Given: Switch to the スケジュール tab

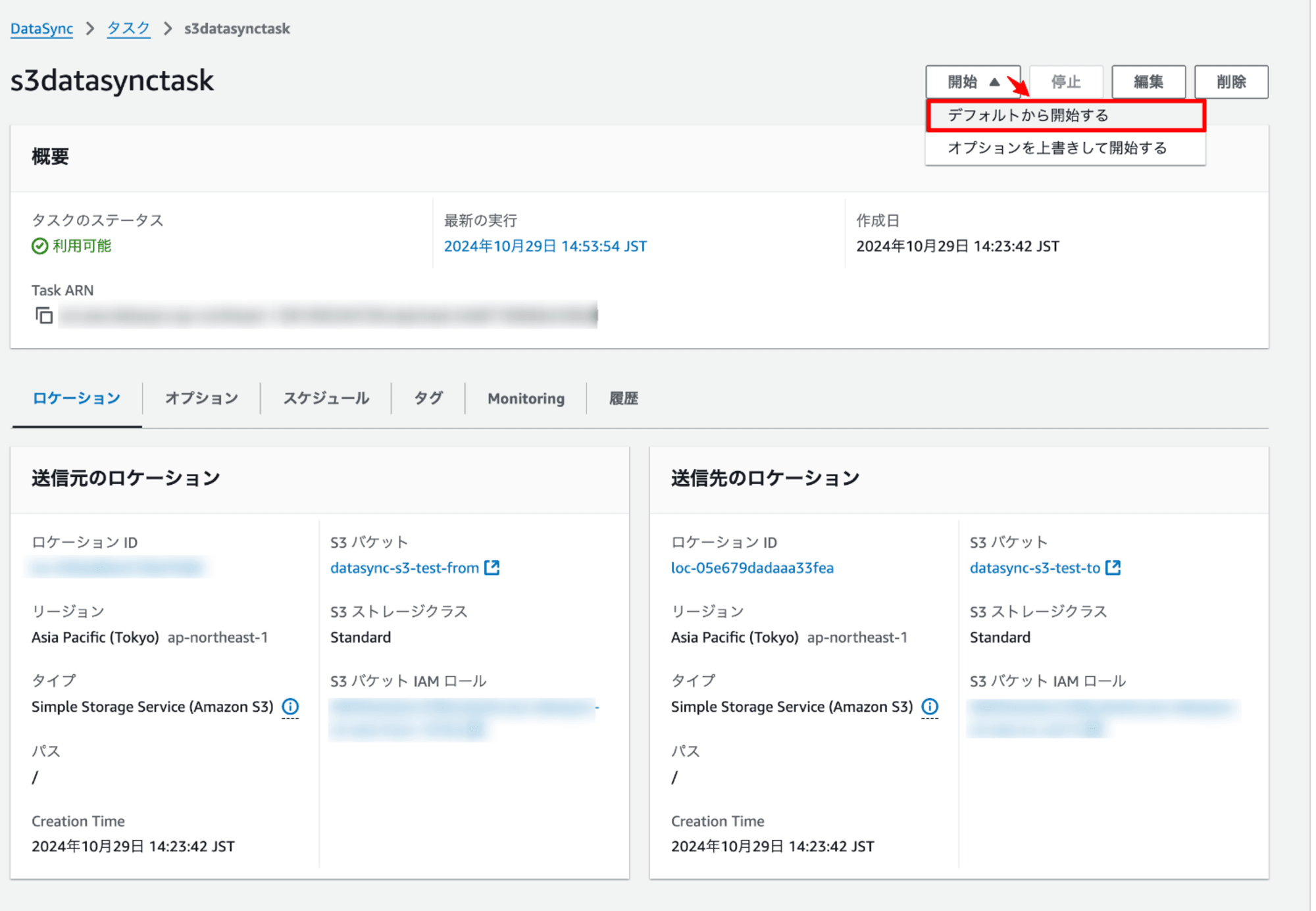Looking at the screenshot, I should pyautogui.click(x=326, y=399).
